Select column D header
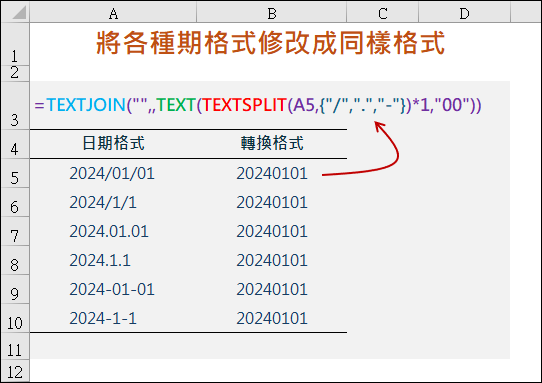 coord(464,13)
